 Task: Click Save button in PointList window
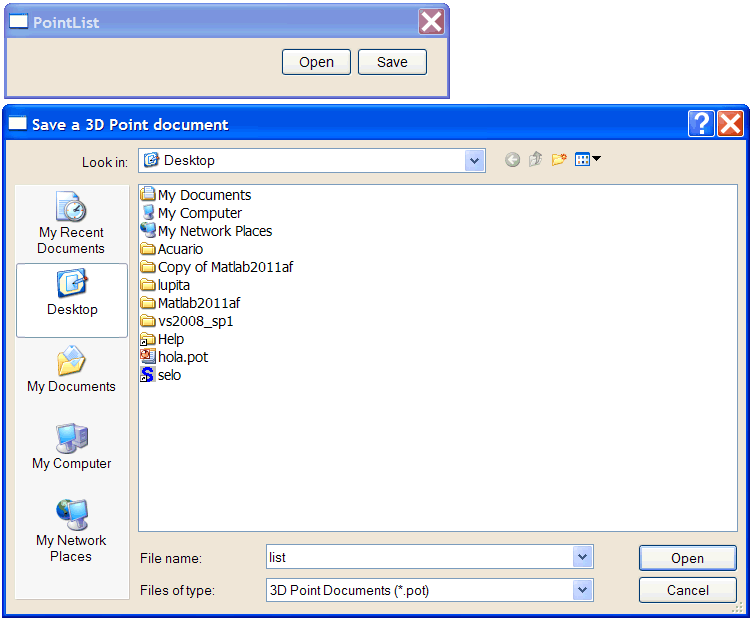pos(392,62)
